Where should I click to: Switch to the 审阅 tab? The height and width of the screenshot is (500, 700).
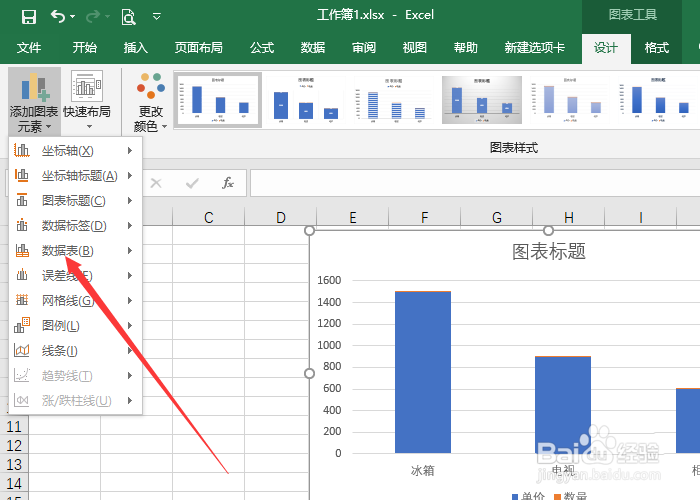tap(364, 47)
